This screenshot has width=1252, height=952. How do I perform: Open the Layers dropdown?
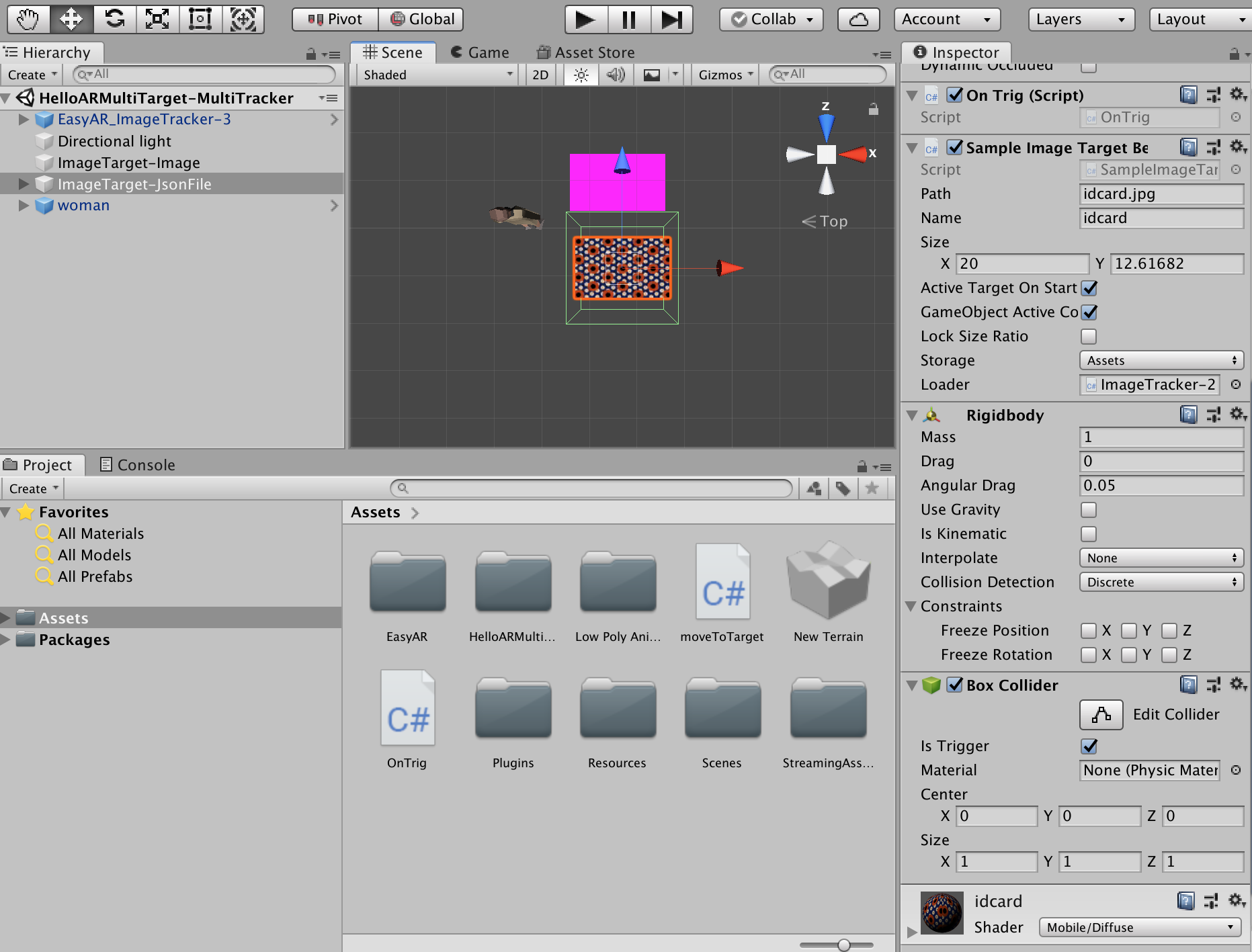(1081, 19)
